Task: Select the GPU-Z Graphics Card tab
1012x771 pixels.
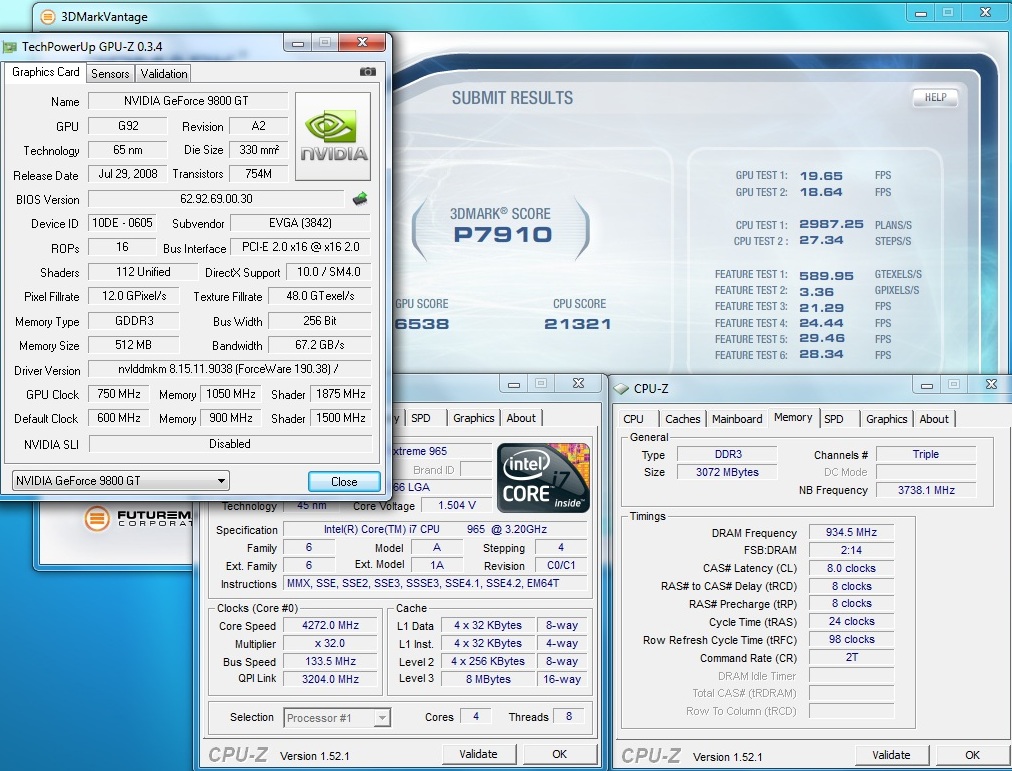Action: [x=45, y=72]
